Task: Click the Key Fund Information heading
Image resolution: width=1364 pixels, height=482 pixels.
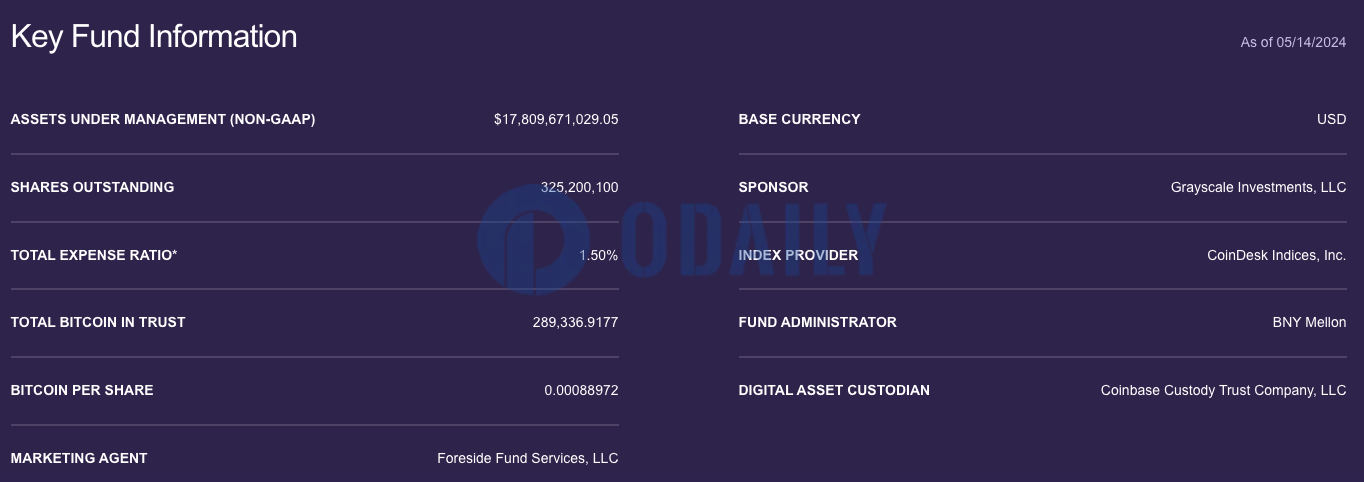Action: pos(154,37)
